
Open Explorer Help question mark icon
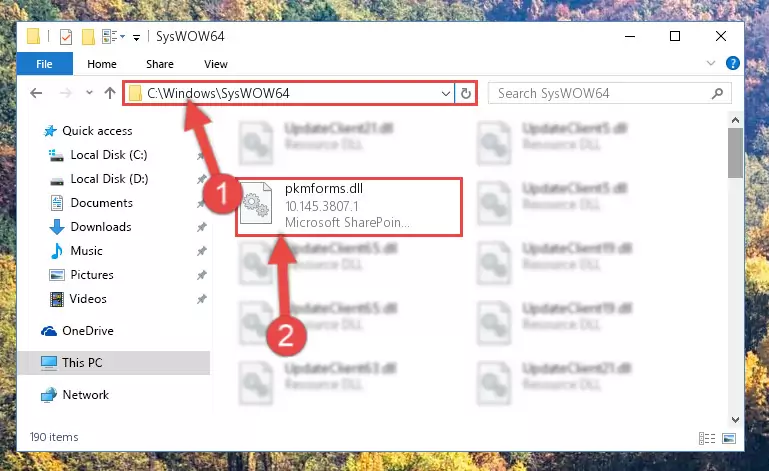coord(733,63)
